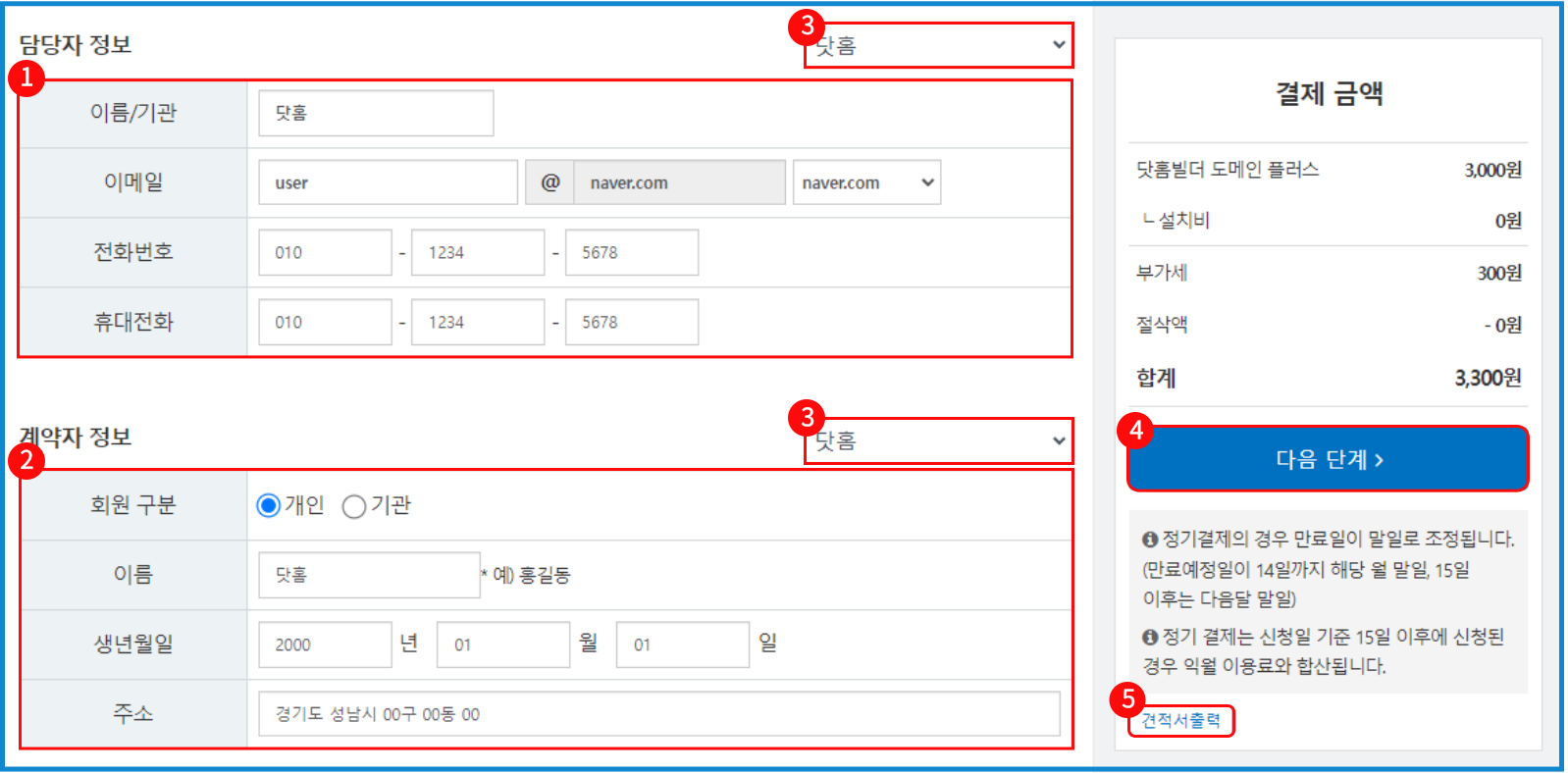Click the contractor 이름 input field
1568x773 pixels.
[x=369, y=575]
